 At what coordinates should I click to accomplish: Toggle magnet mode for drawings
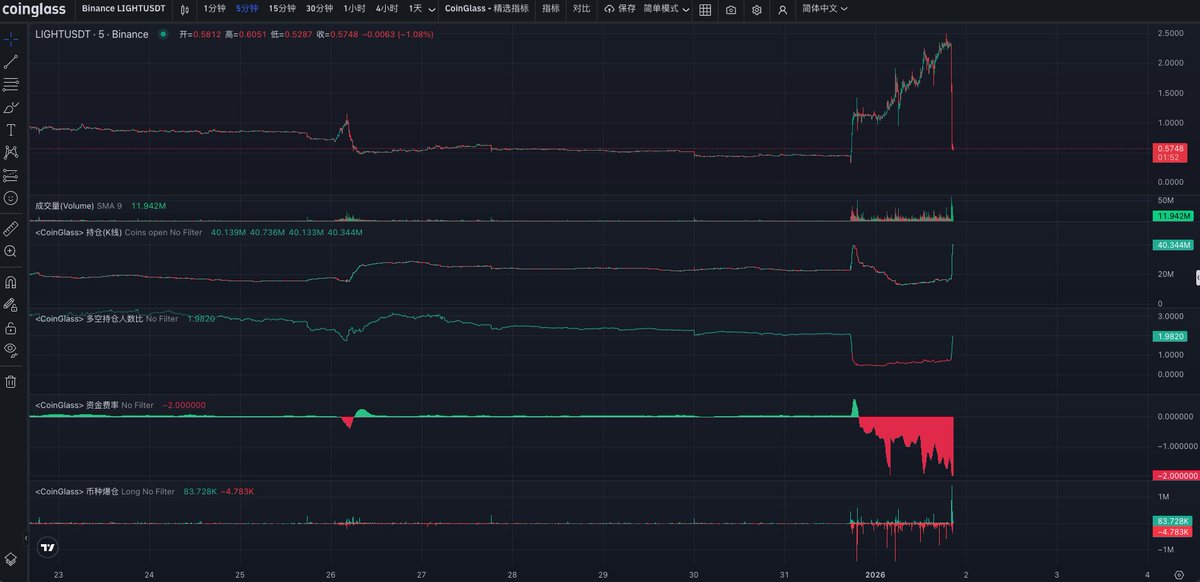[11, 282]
